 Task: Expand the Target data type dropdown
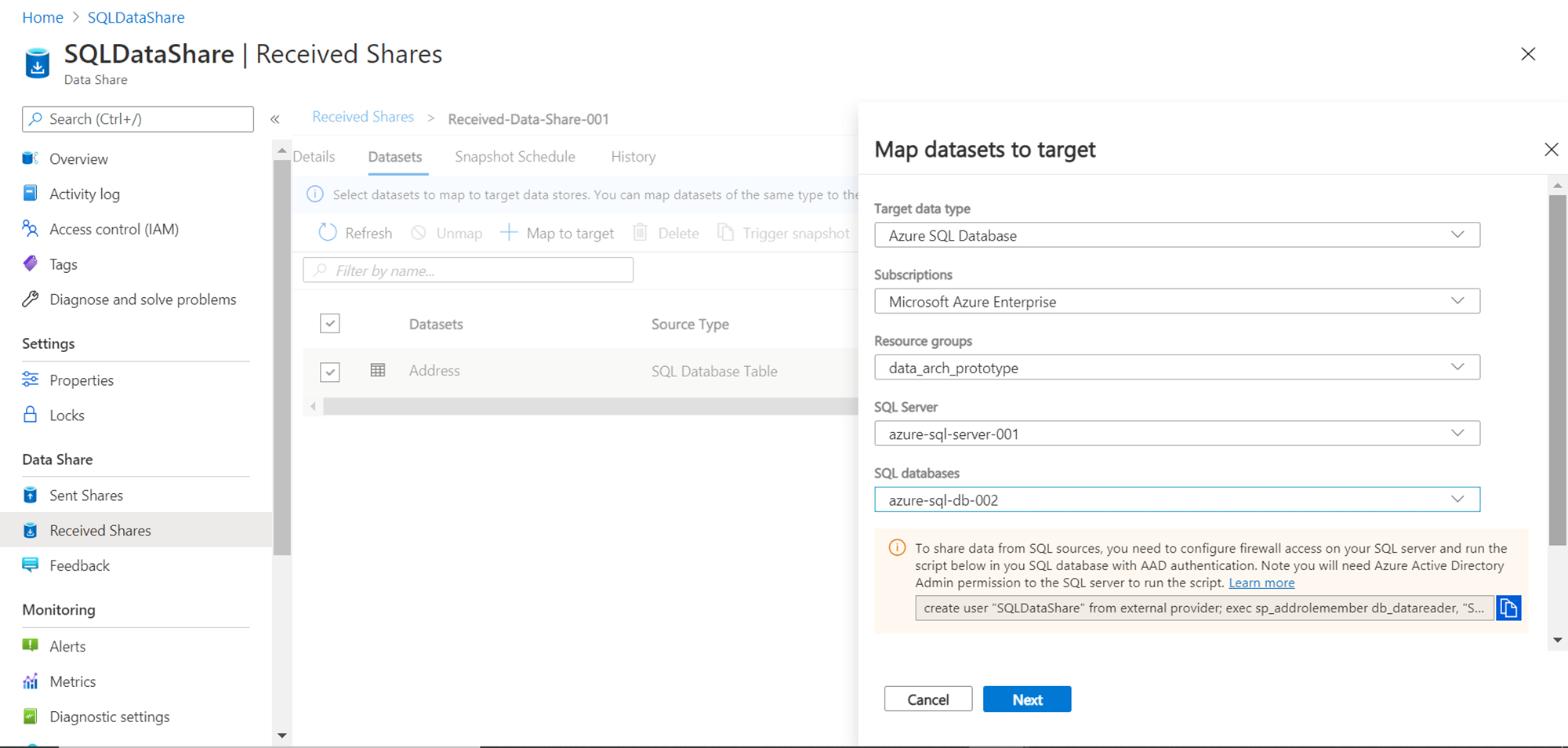point(1176,235)
